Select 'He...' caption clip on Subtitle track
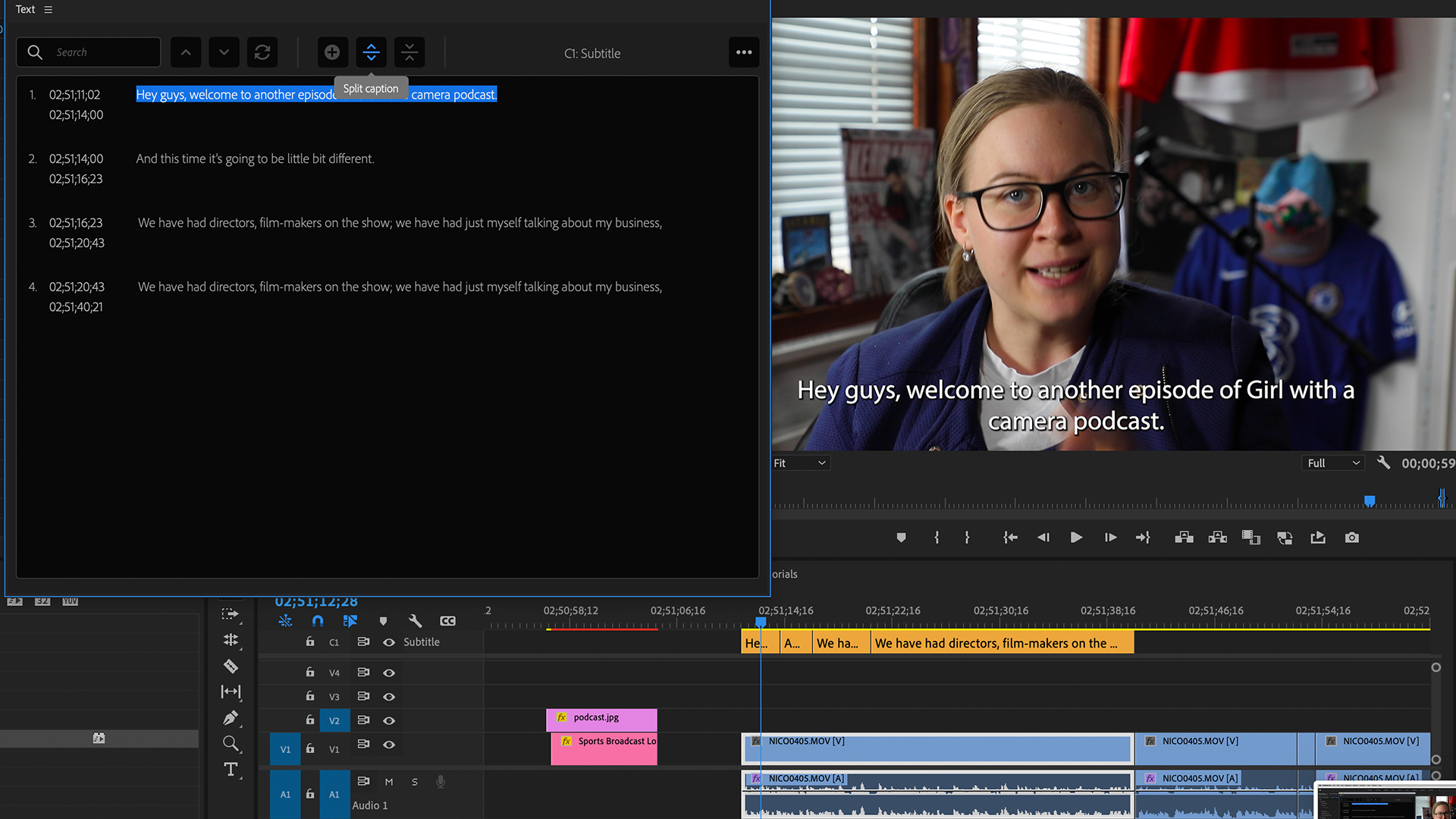The image size is (1456, 819). [761, 643]
